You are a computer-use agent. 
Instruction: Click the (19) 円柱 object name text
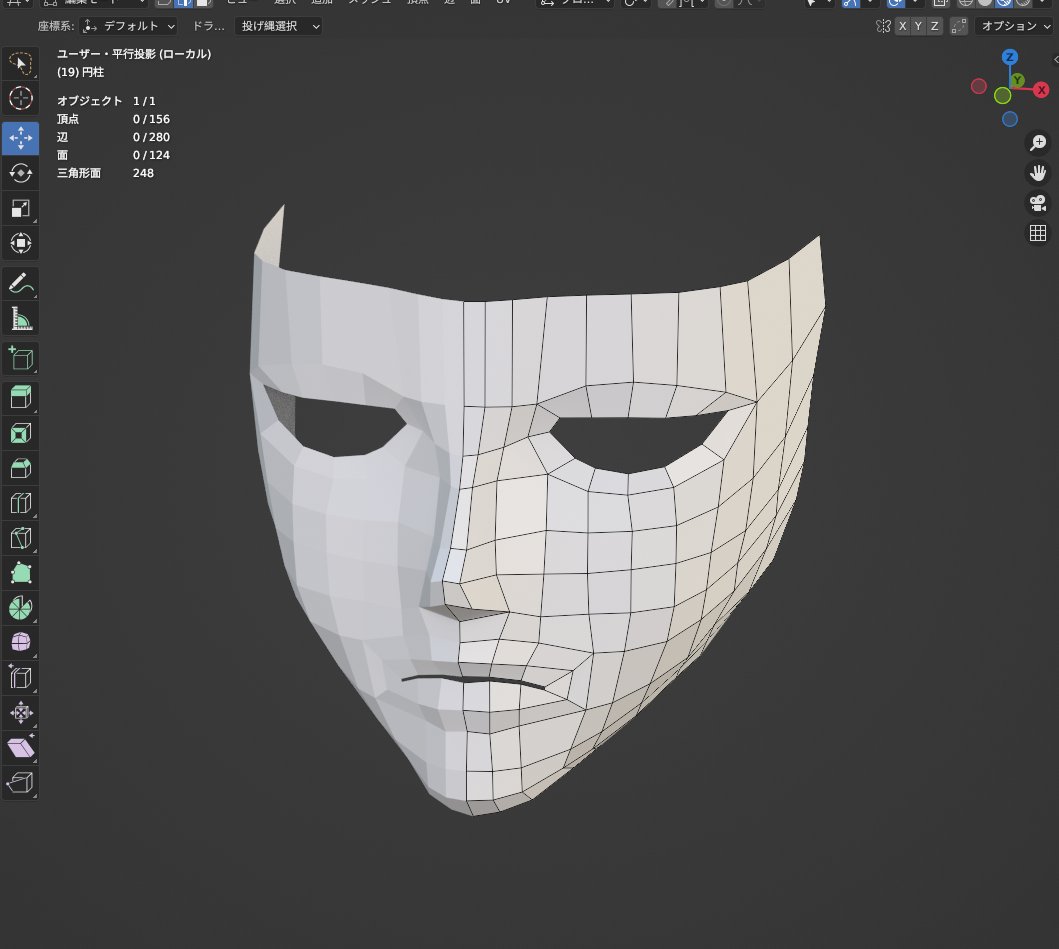pyautogui.click(x=80, y=72)
